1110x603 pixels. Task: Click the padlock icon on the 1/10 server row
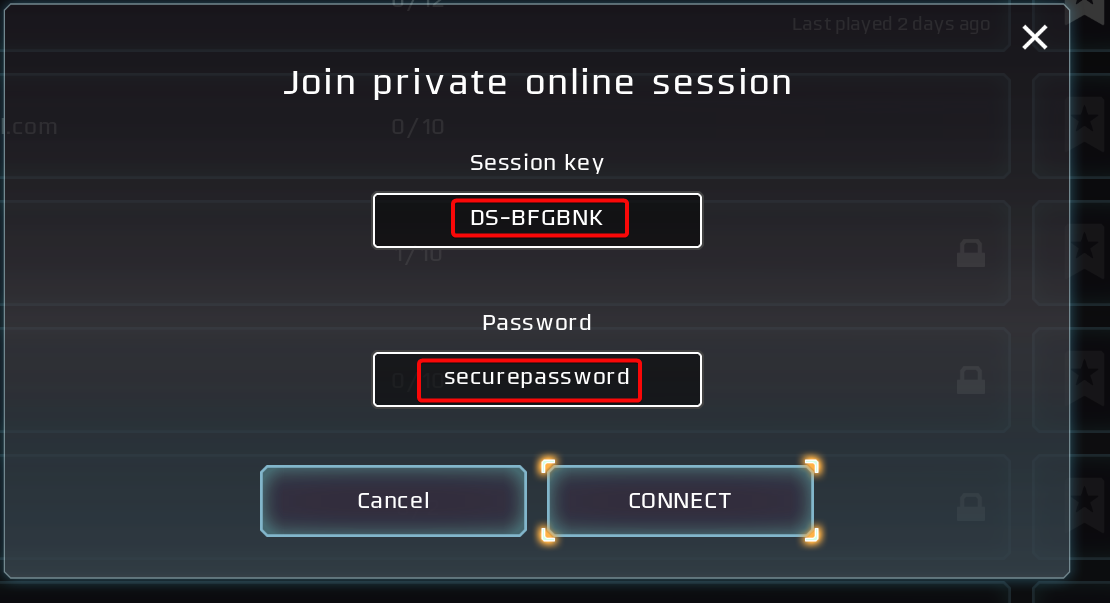(x=970, y=254)
